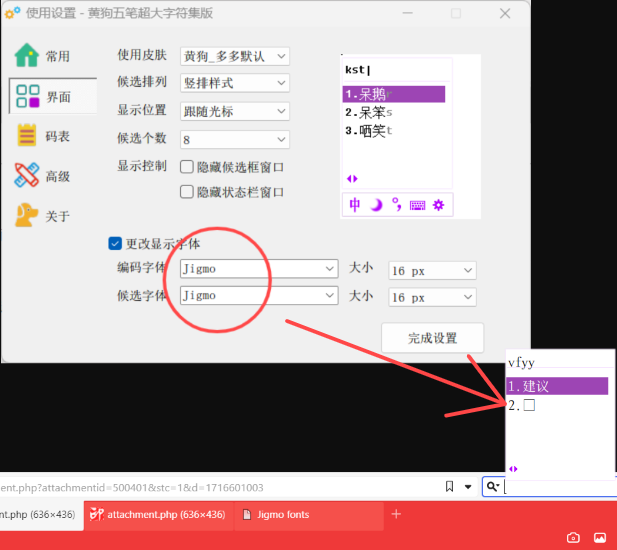Image resolution: width=617 pixels, height=550 pixels.
Task: Click the gear settings icon in preview
Action: click(x=438, y=205)
